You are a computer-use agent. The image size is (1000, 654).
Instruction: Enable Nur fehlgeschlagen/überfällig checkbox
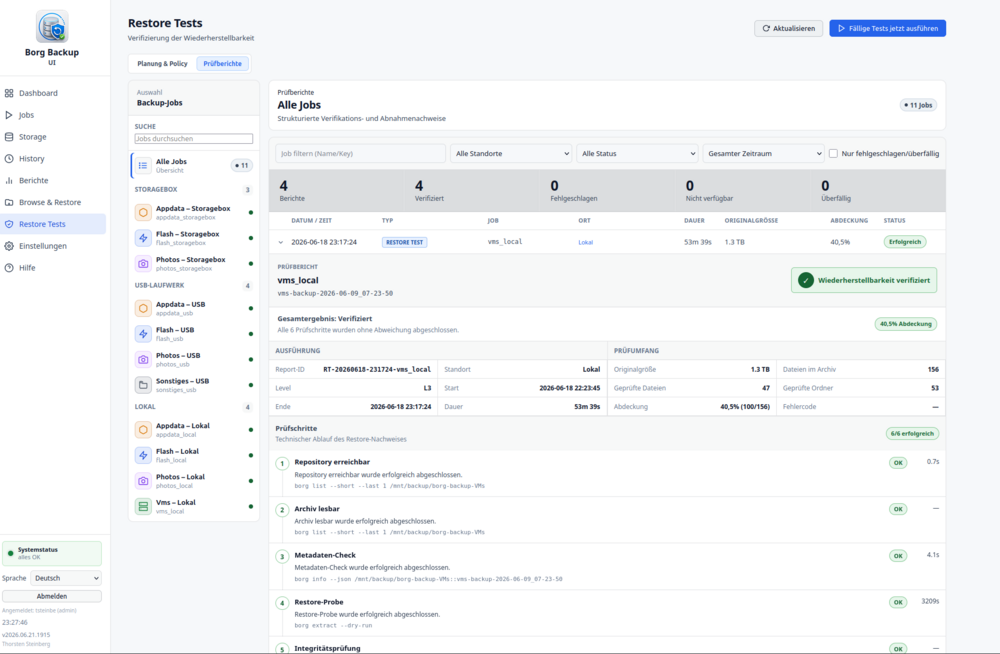pos(833,154)
